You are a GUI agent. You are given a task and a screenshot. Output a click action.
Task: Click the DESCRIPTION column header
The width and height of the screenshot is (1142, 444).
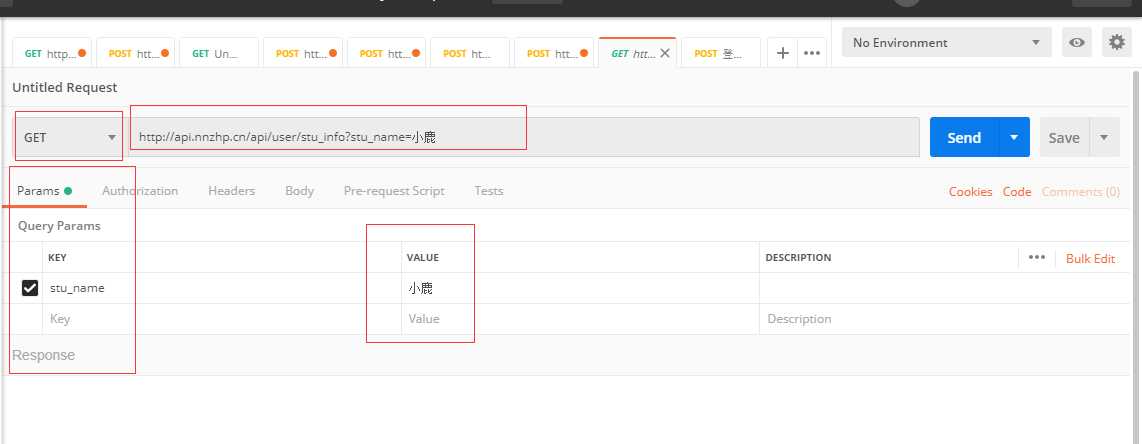[798, 258]
